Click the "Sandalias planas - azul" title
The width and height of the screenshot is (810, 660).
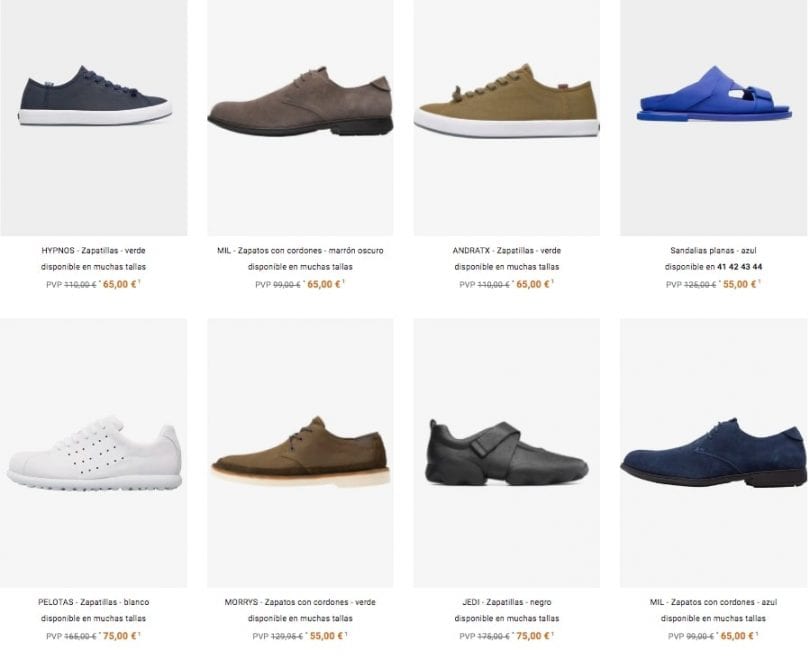coord(714,251)
